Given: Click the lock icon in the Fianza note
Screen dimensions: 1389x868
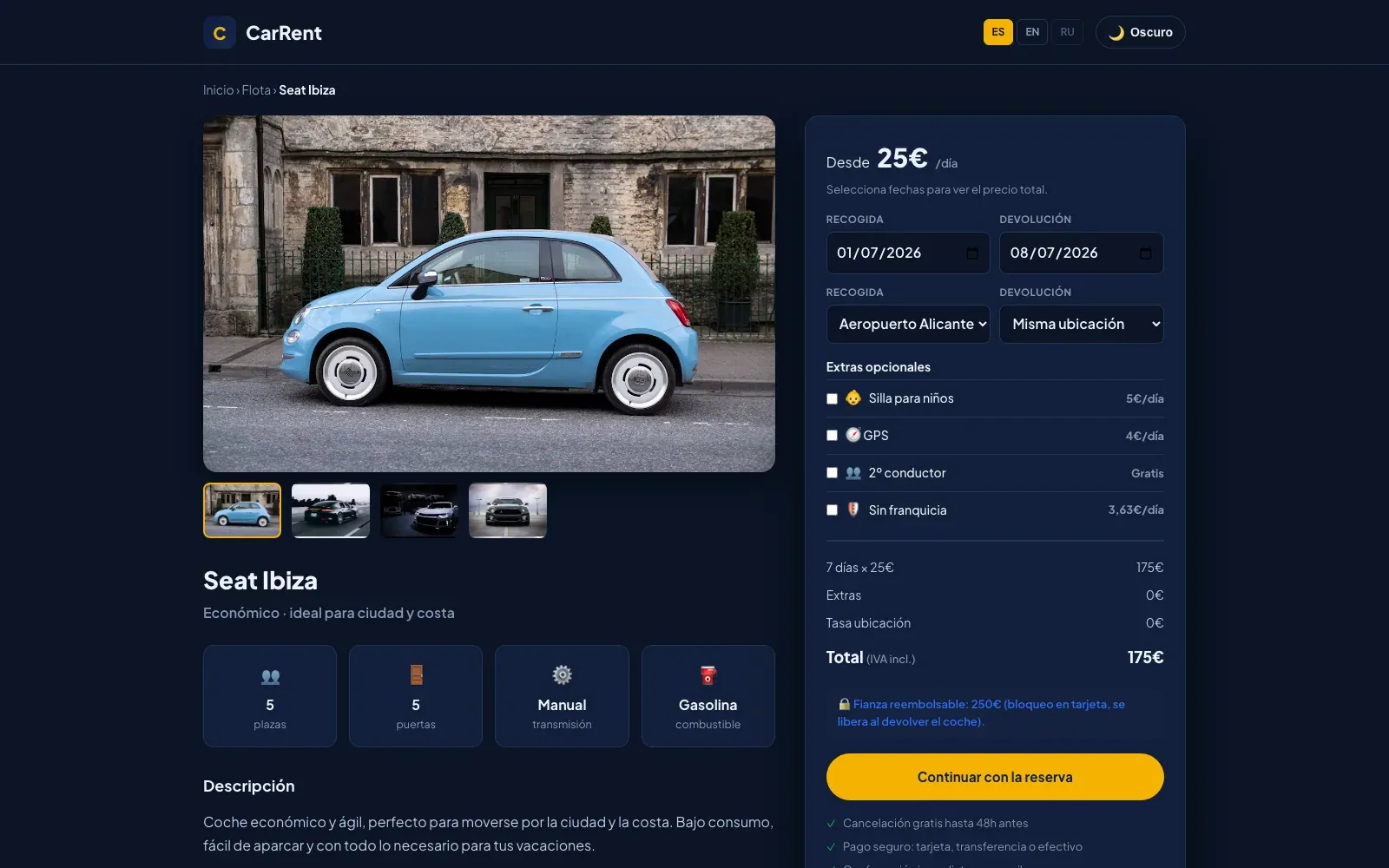Looking at the screenshot, I should tap(844, 704).
